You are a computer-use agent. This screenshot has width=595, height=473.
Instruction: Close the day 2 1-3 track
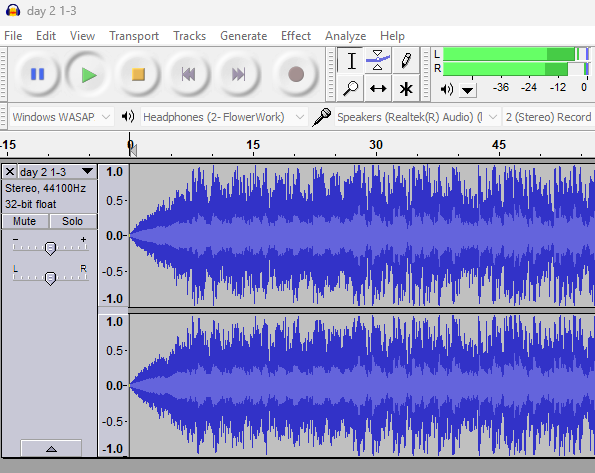click(10, 172)
